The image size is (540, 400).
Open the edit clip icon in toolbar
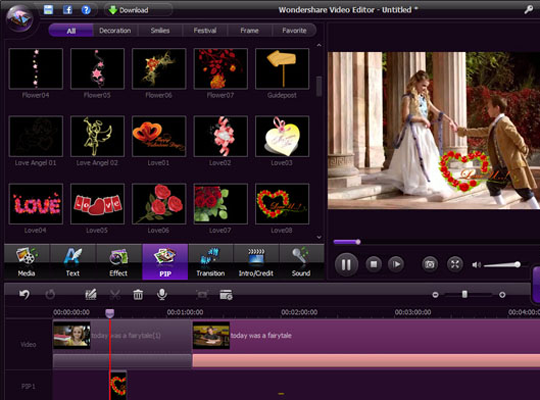point(91,295)
